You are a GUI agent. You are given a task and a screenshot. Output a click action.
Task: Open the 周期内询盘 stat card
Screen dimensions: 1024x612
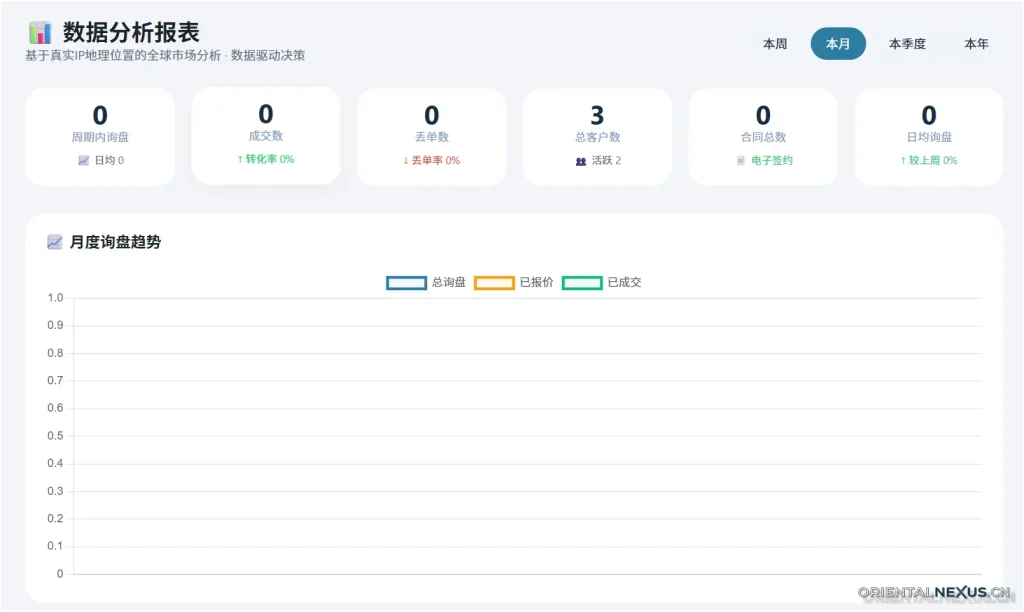[100, 137]
